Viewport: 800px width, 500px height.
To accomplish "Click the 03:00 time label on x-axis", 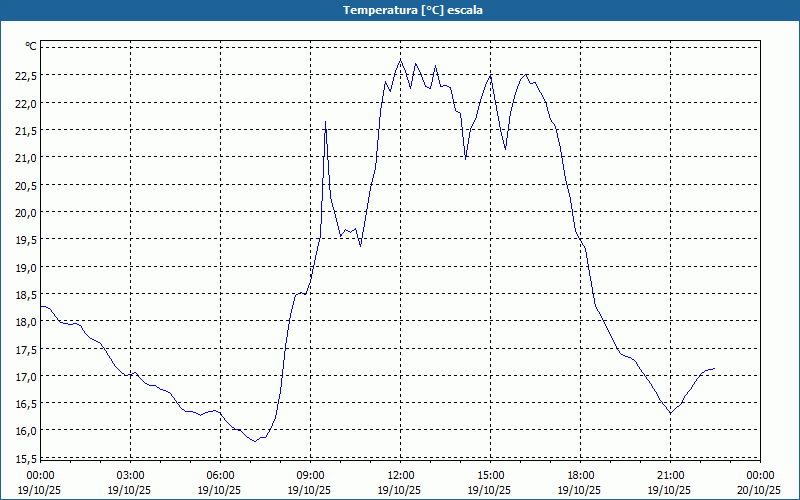I will (130, 475).
